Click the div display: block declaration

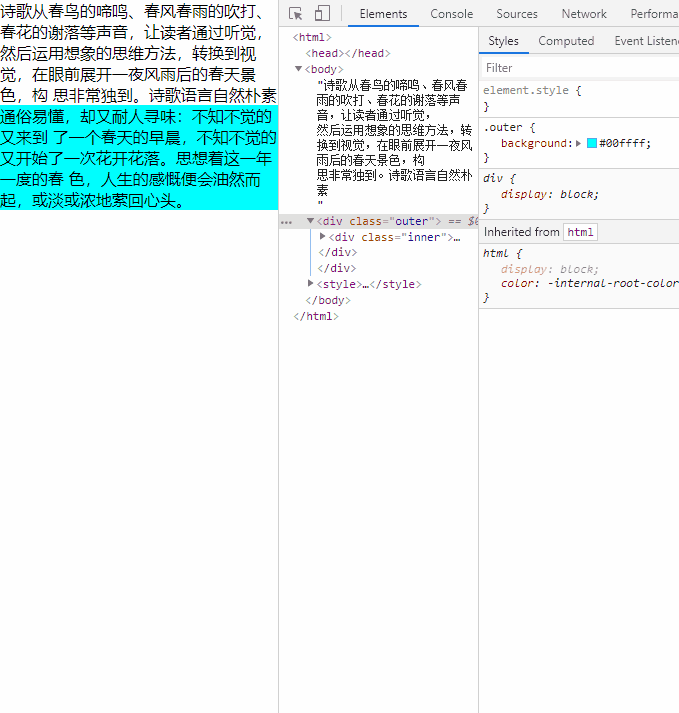(549, 194)
